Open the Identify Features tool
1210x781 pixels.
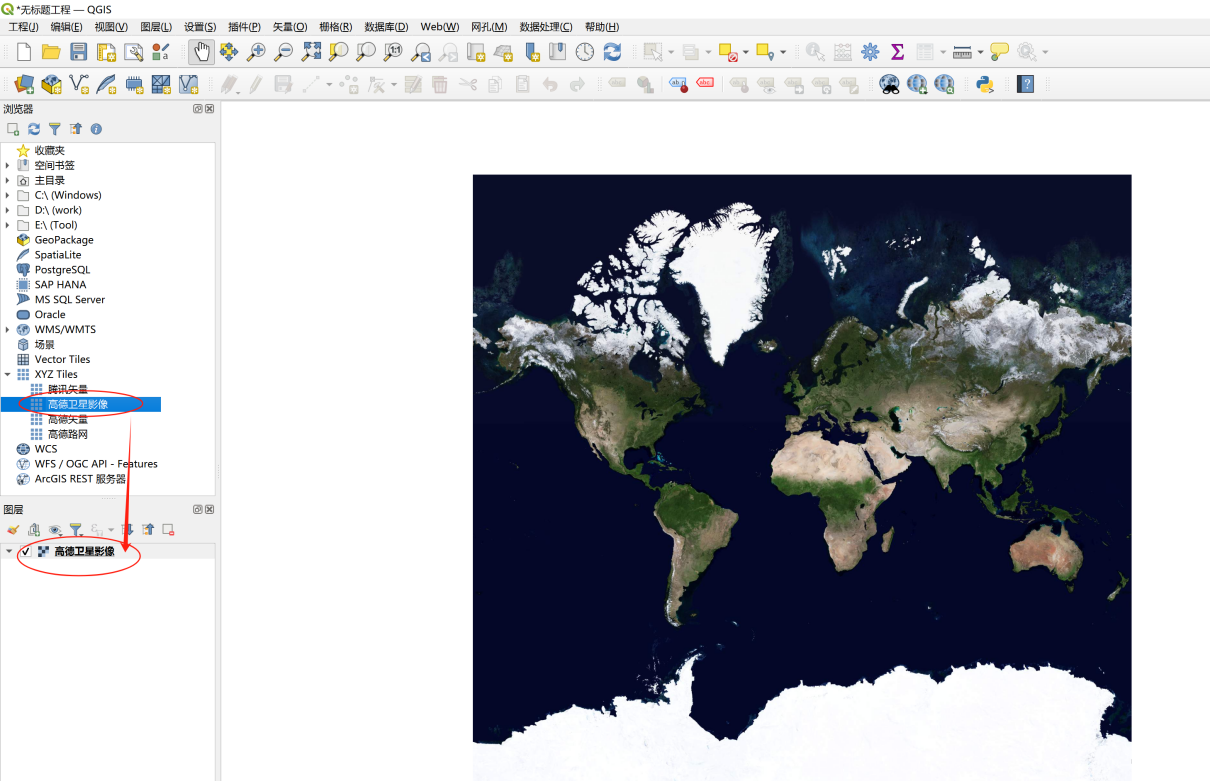coord(815,52)
